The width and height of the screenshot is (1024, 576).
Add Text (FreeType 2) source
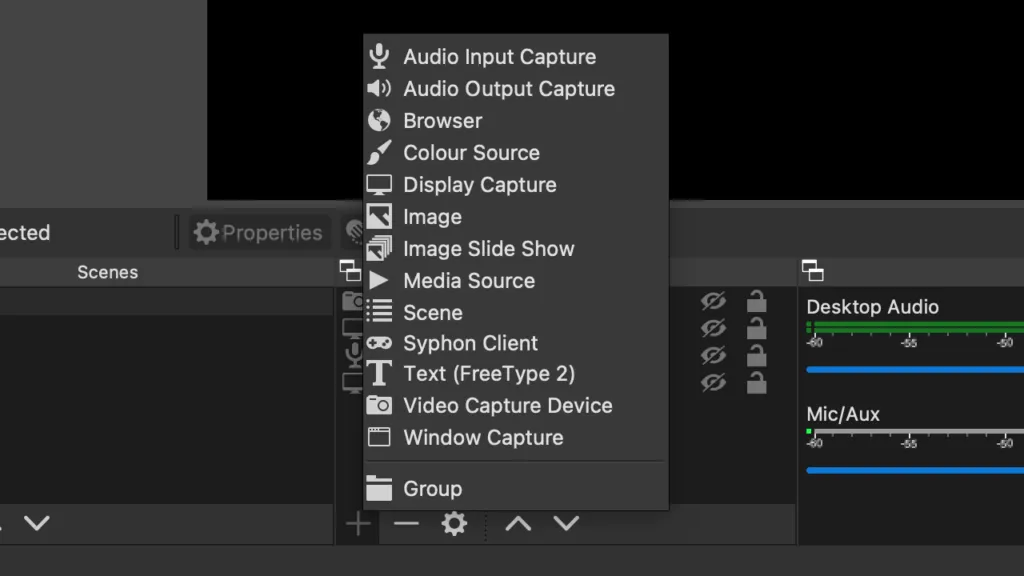(x=516, y=374)
